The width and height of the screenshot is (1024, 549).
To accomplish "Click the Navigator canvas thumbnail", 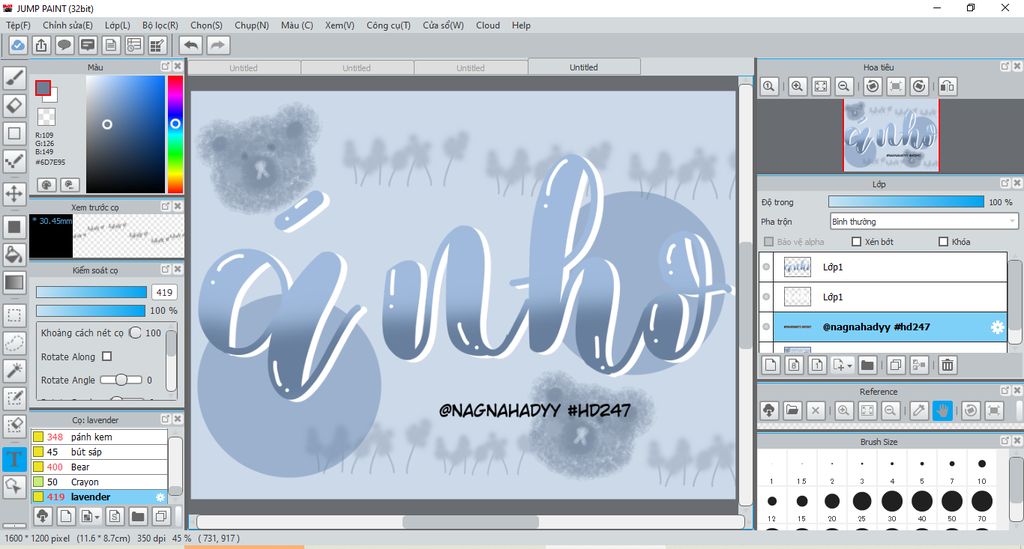I will (x=891, y=136).
